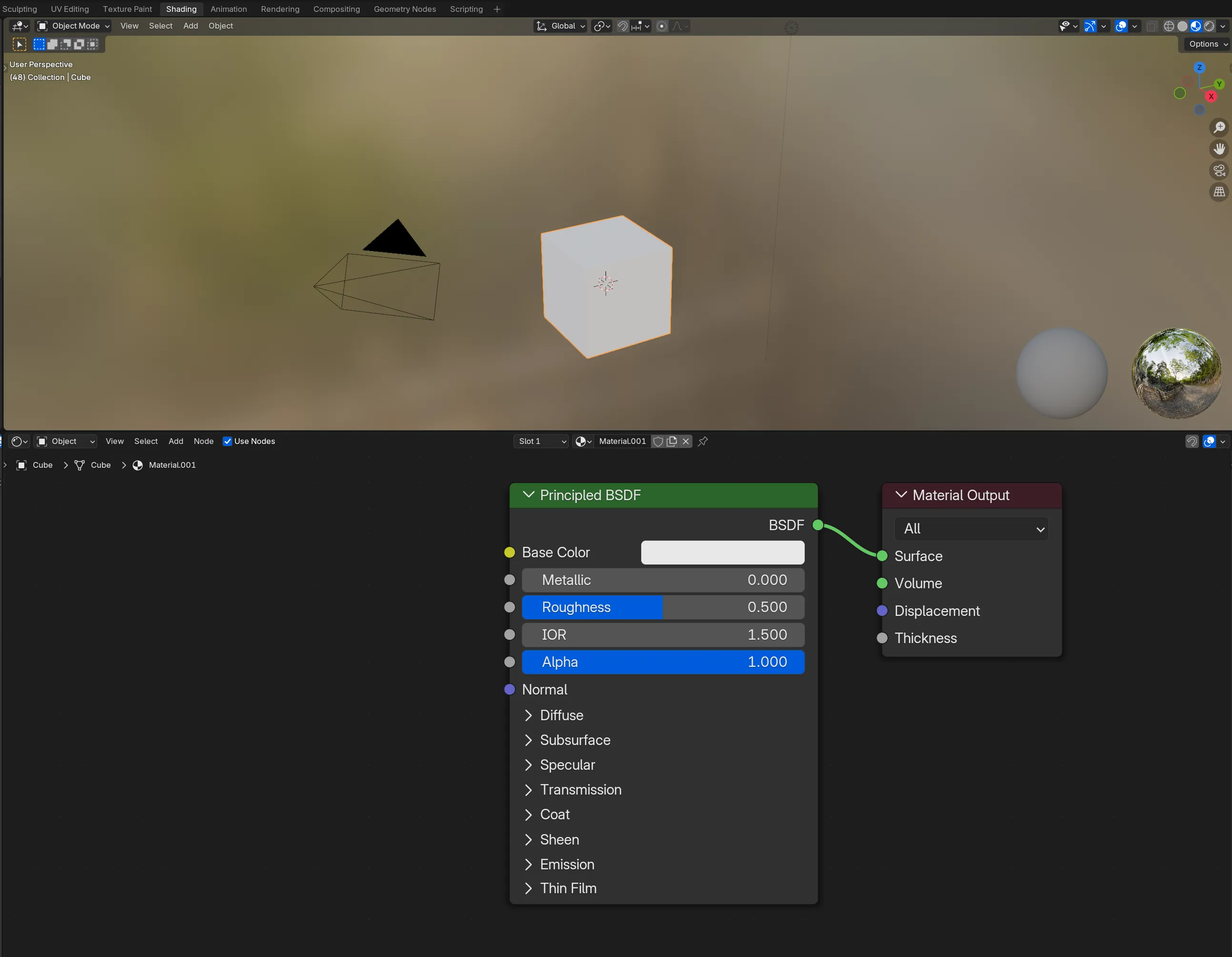1232x957 pixels.
Task: Select the Zoom tool in viewport sidebar
Action: 1219,127
